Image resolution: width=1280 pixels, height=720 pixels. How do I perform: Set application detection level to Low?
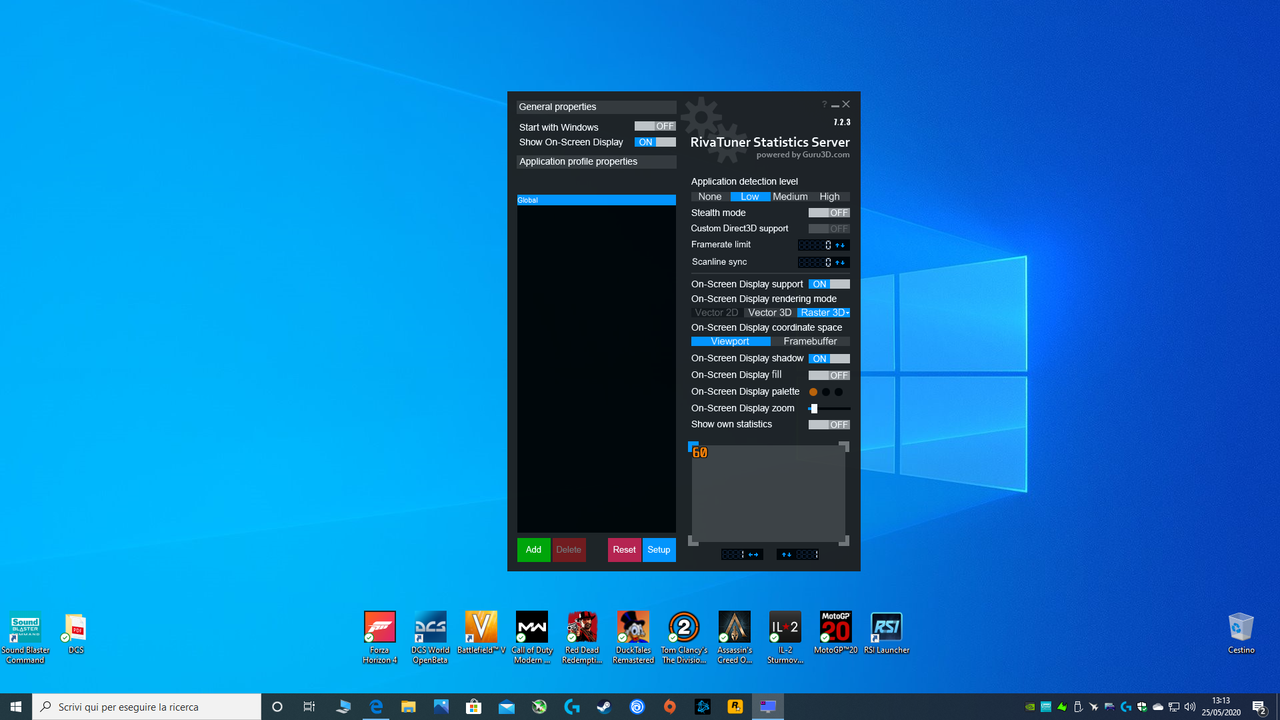pos(750,197)
